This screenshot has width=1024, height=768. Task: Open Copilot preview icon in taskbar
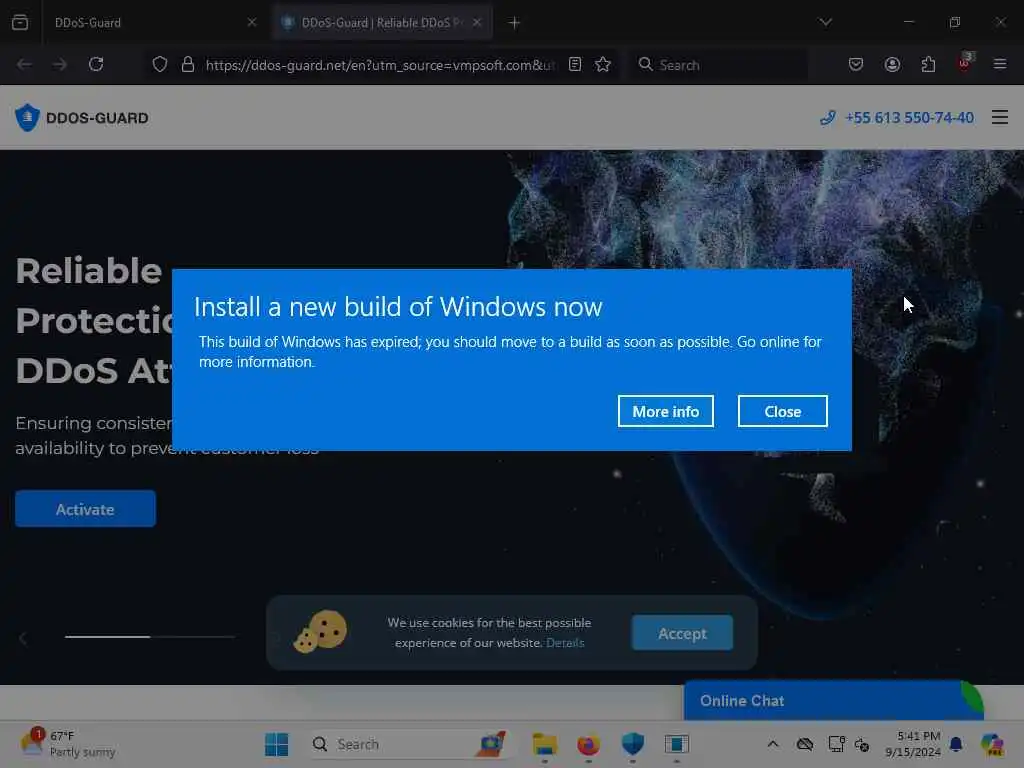tap(992, 744)
